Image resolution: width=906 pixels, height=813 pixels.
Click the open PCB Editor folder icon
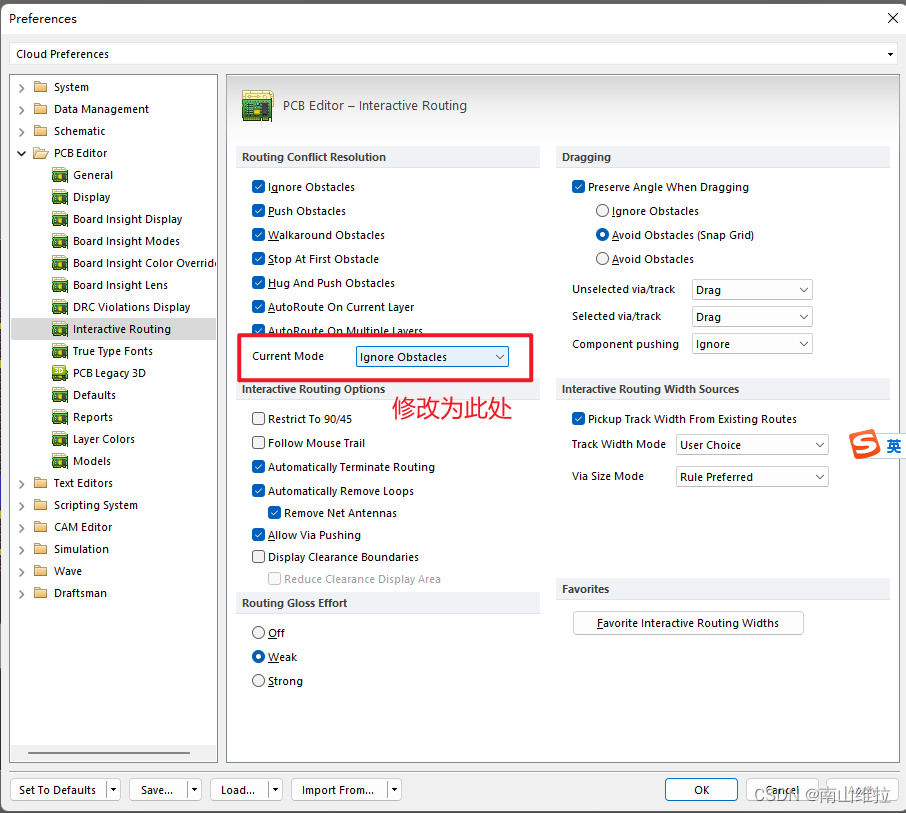(x=40, y=153)
